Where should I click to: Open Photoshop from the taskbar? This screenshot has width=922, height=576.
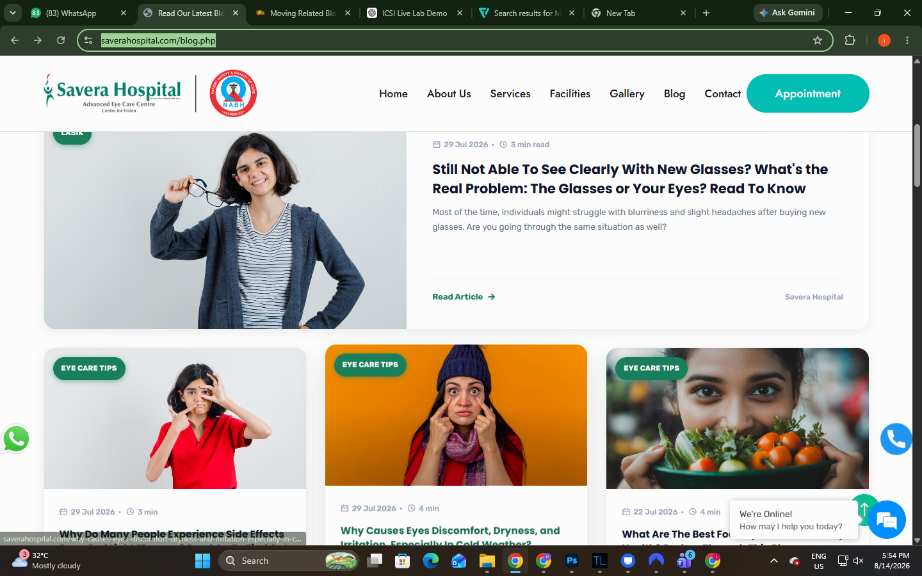click(572, 561)
